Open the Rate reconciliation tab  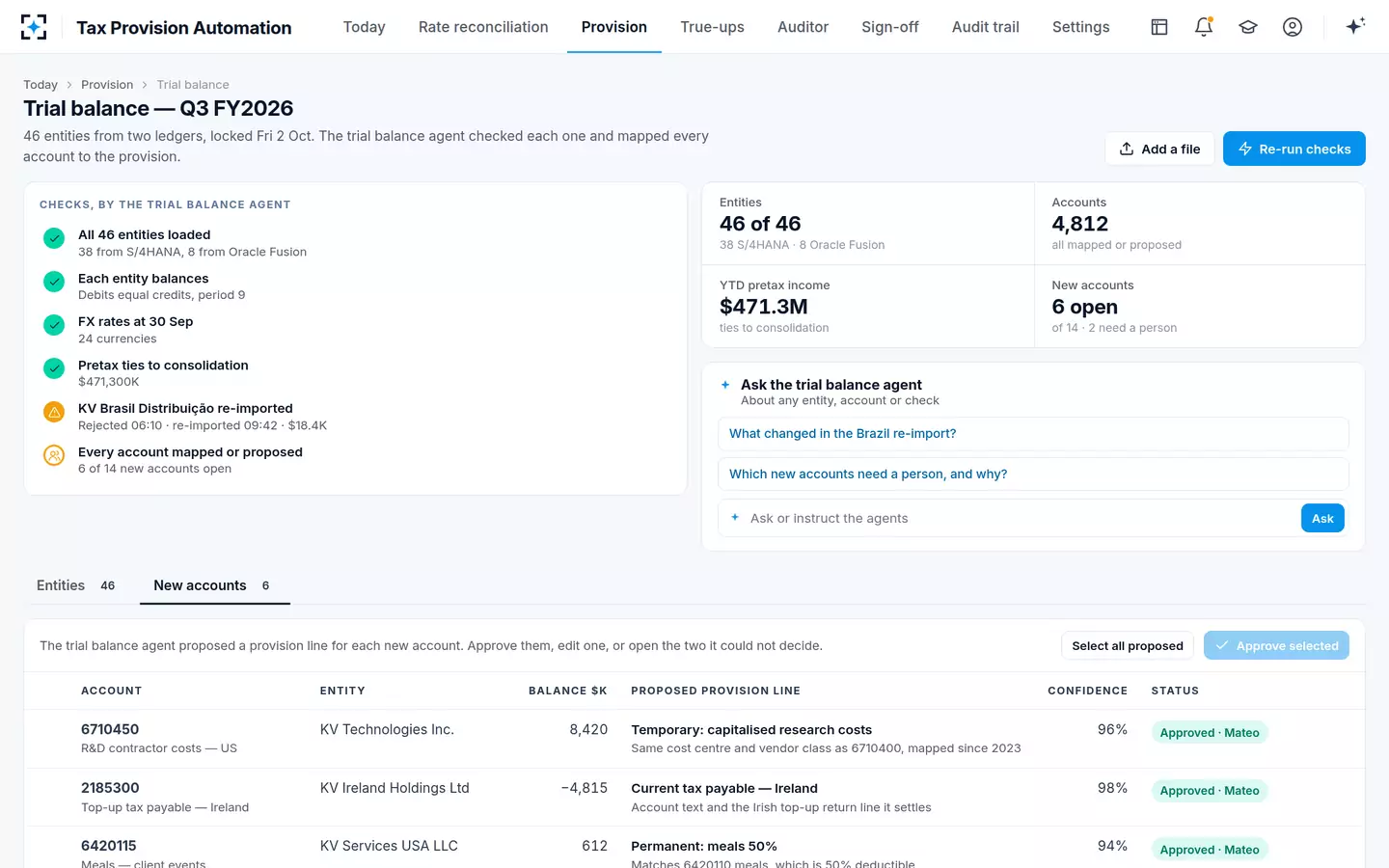(x=483, y=27)
